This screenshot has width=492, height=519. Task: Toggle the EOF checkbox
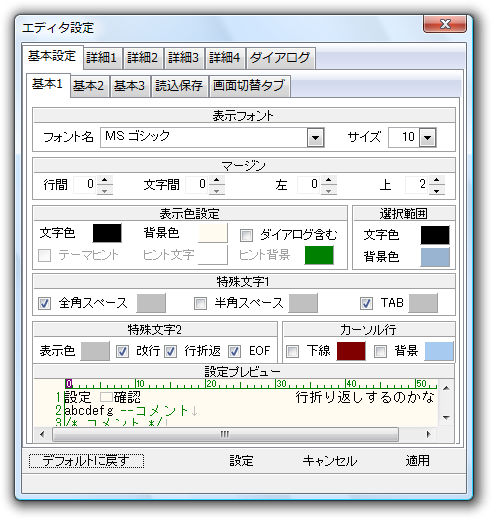pyautogui.click(x=234, y=351)
